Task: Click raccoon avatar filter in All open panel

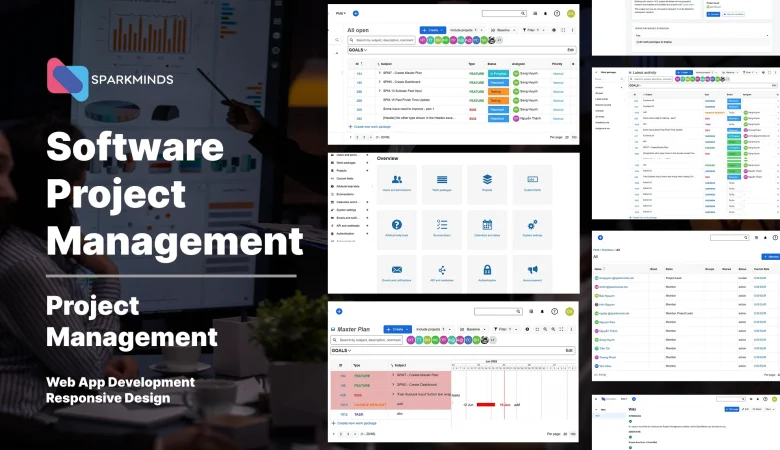Action: 491,40
